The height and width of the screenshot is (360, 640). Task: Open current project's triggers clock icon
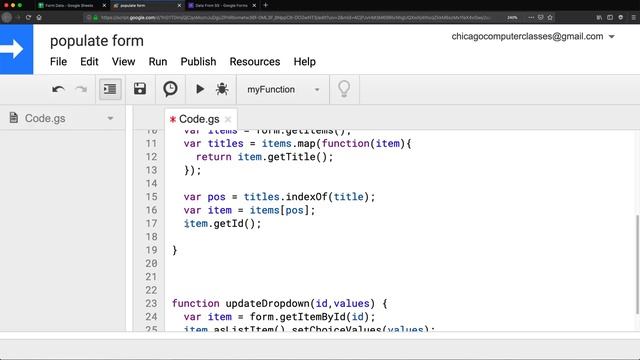(x=170, y=89)
